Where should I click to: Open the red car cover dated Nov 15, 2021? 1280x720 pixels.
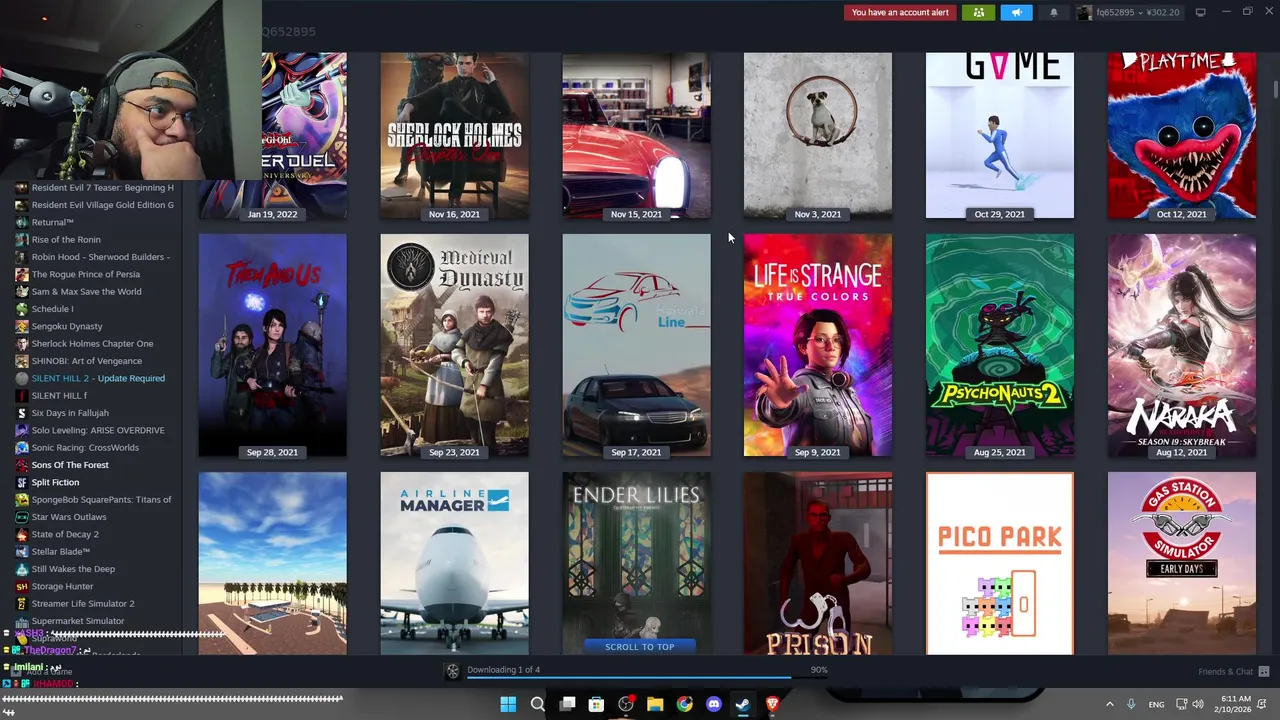point(636,135)
